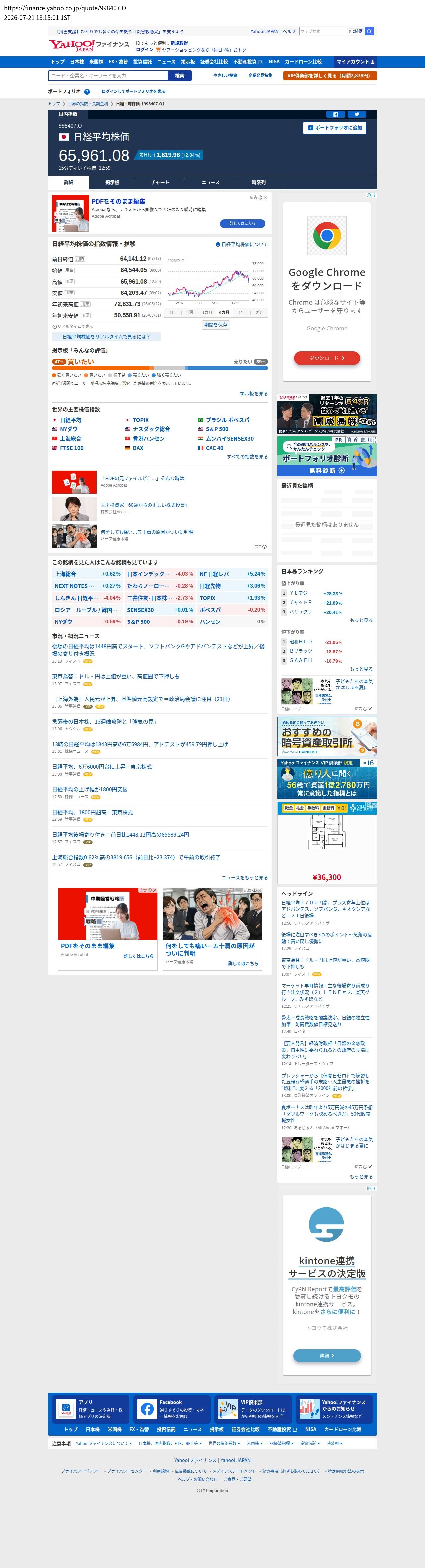The height and width of the screenshot is (1568, 425).
Task: Expand the 米国株 footer dropdown
Action: pyautogui.click(x=255, y=1443)
